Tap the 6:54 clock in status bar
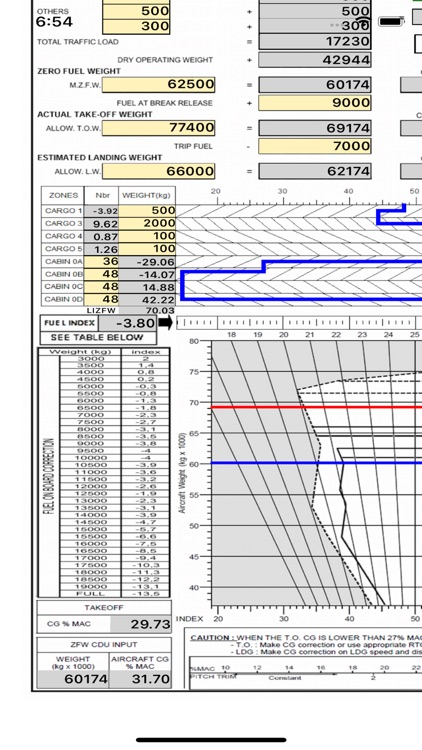 click(x=54, y=22)
